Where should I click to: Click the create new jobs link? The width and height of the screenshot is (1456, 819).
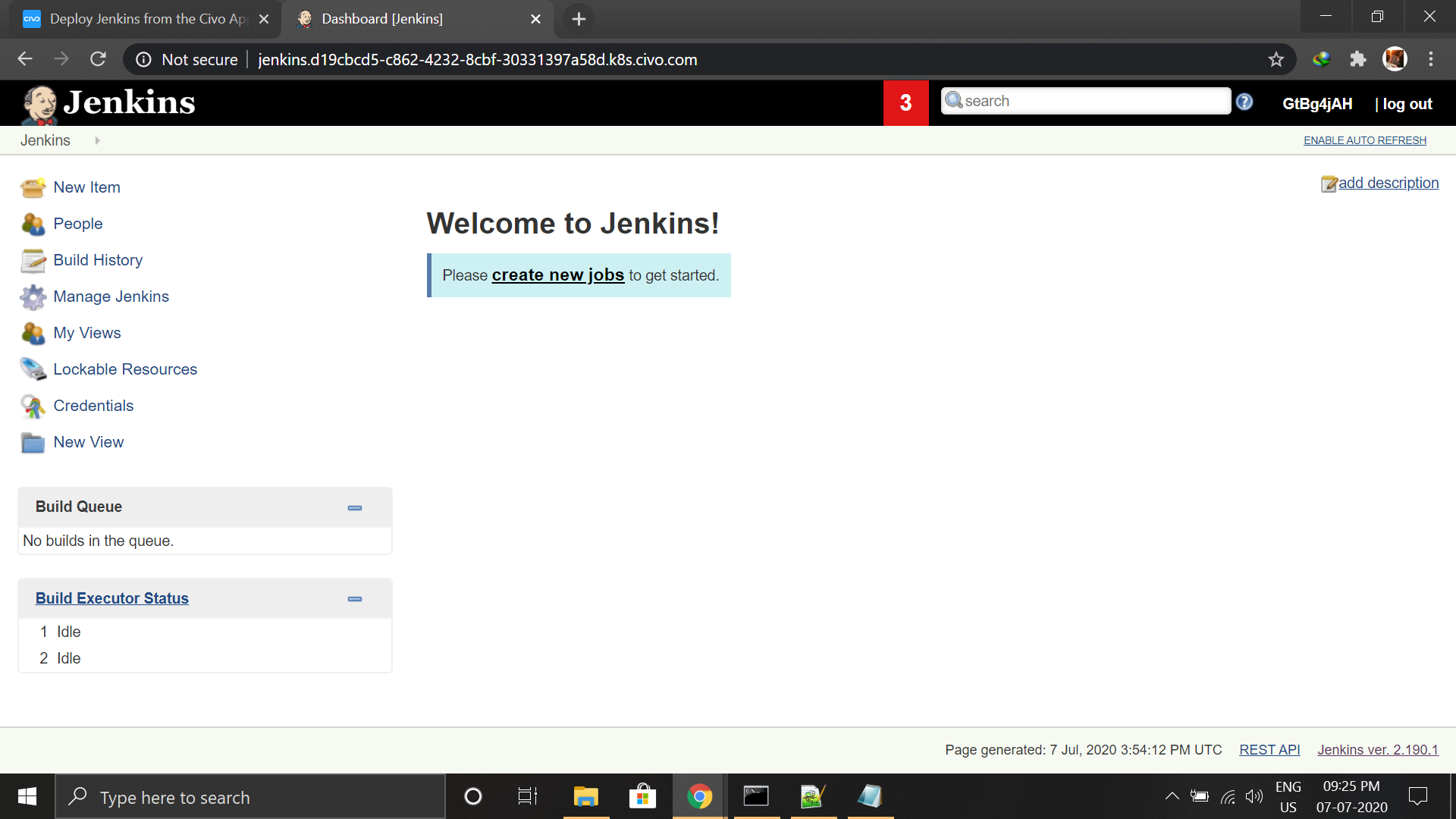[x=557, y=275]
